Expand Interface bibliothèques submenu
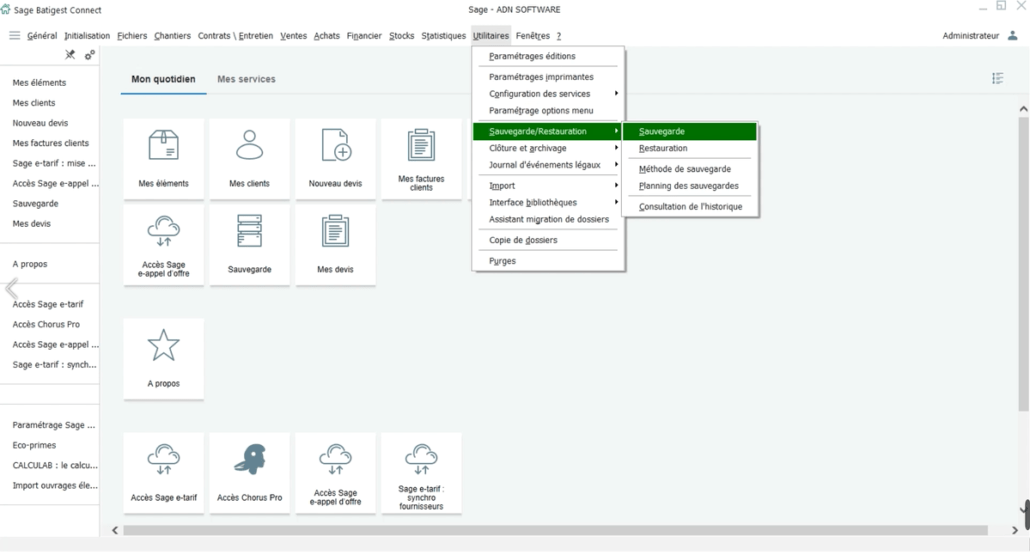 tap(548, 202)
